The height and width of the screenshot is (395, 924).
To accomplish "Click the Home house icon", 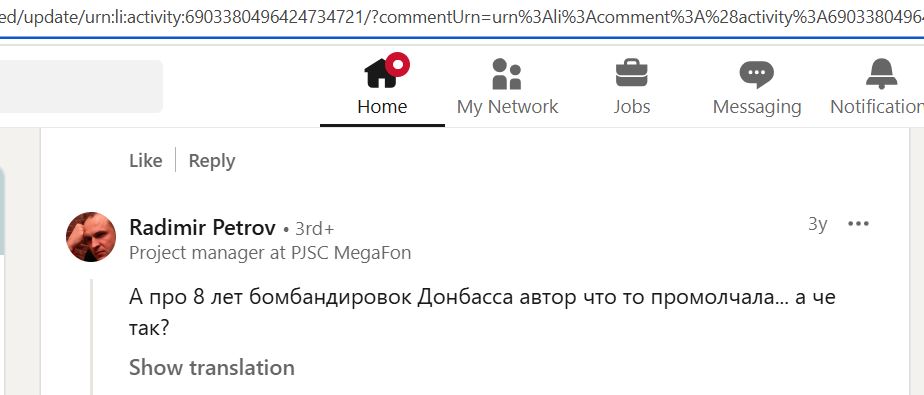I will pyautogui.click(x=381, y=74).
